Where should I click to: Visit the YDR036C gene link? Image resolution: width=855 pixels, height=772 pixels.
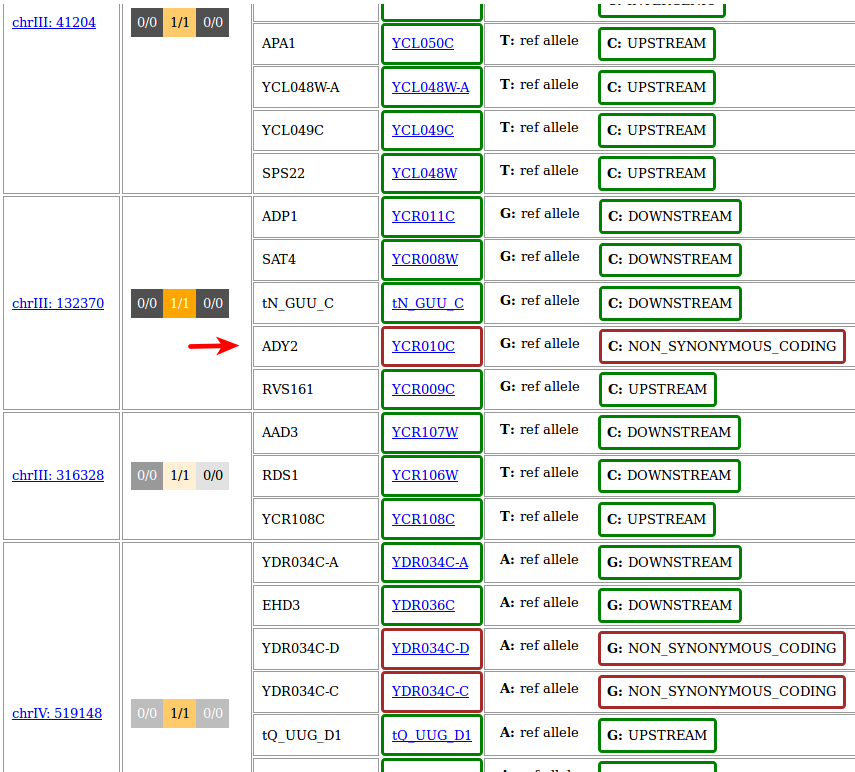423,605
